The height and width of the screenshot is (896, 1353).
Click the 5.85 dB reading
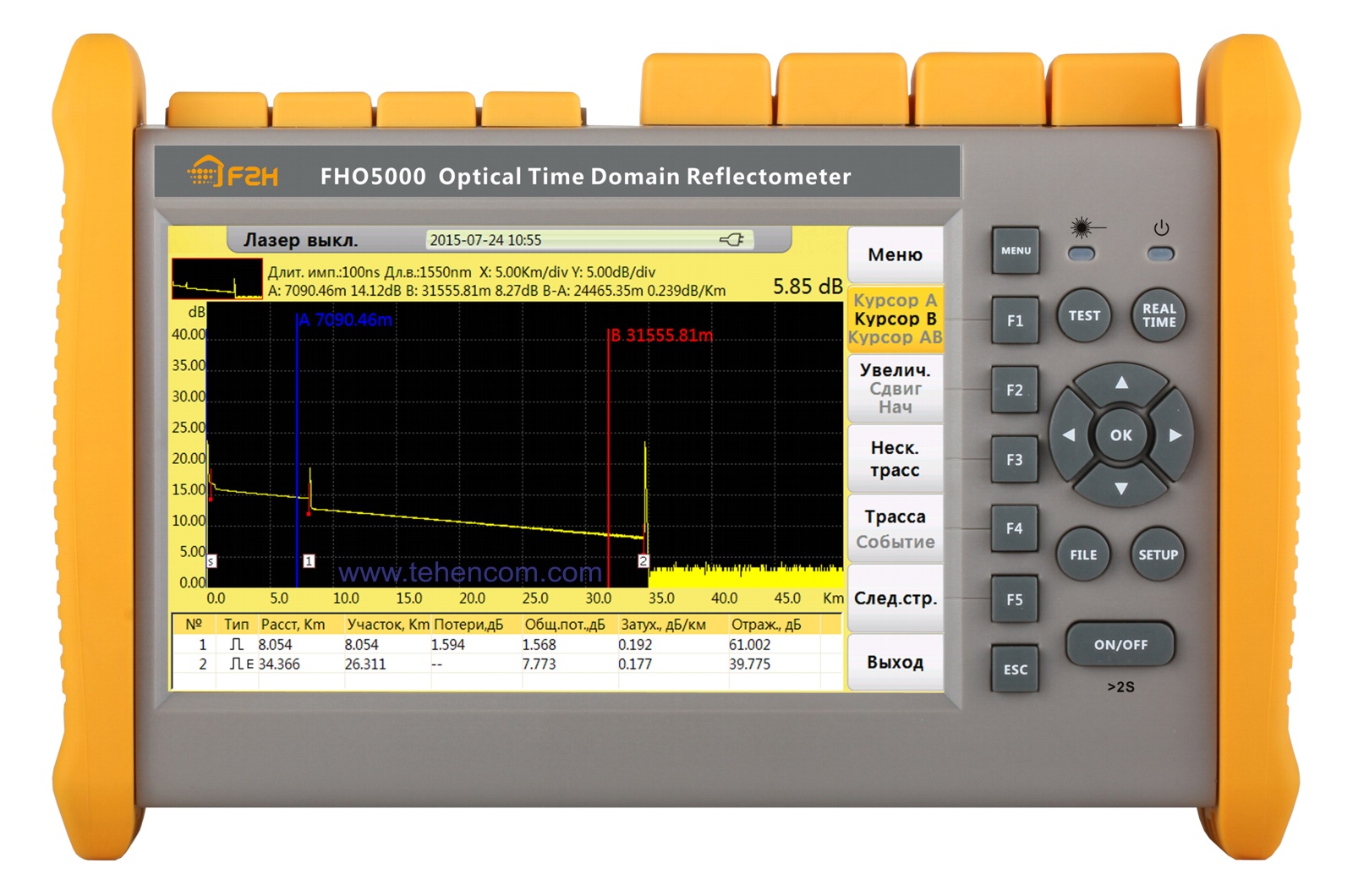(x=808, y=287)
